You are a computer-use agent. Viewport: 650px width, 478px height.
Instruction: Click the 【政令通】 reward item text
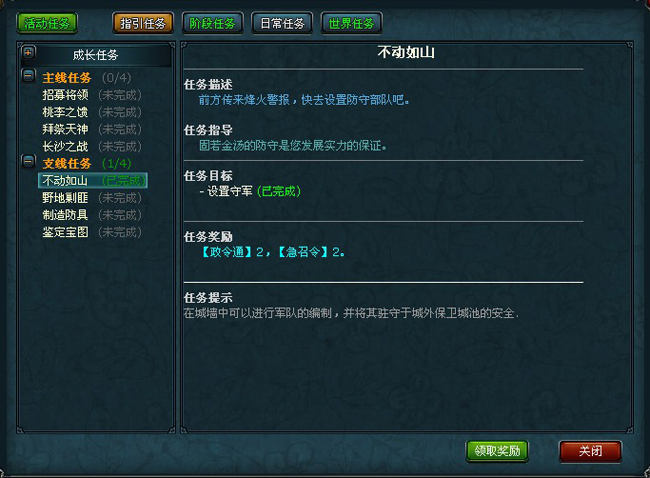[x=226, y=252]
